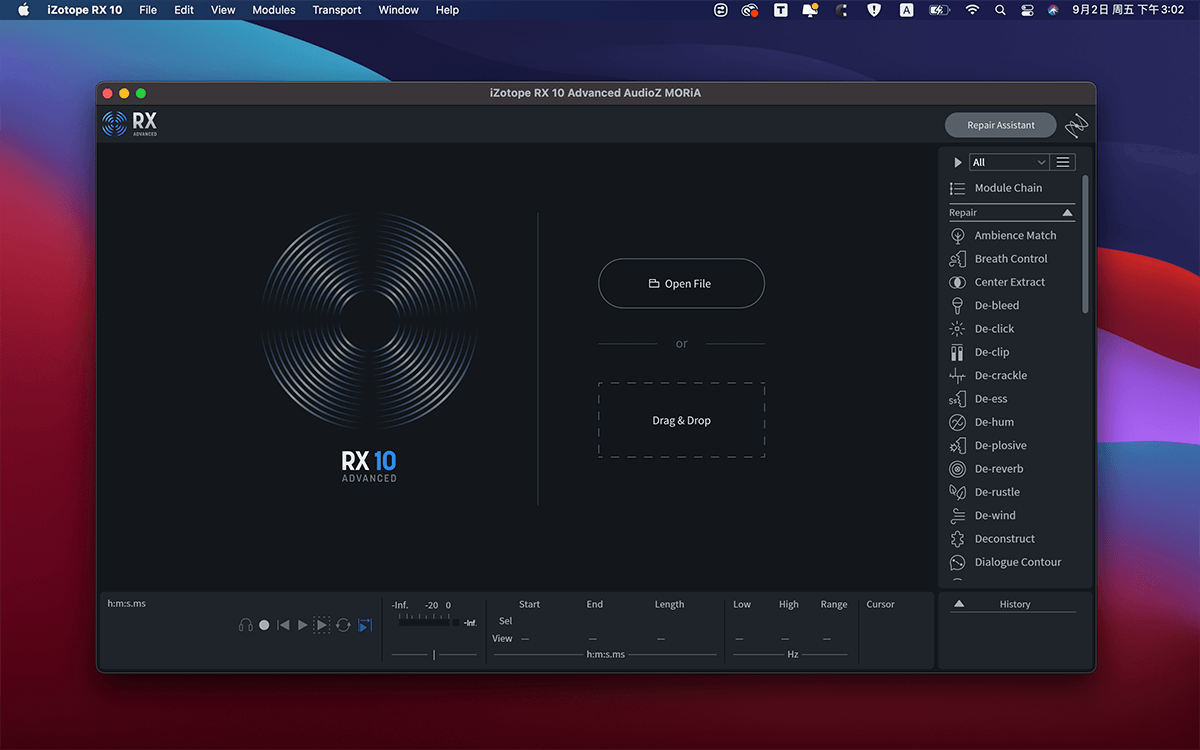Open the Edit menu
The width and height of the screenshot is (1200, 750).
coord(184,10)
